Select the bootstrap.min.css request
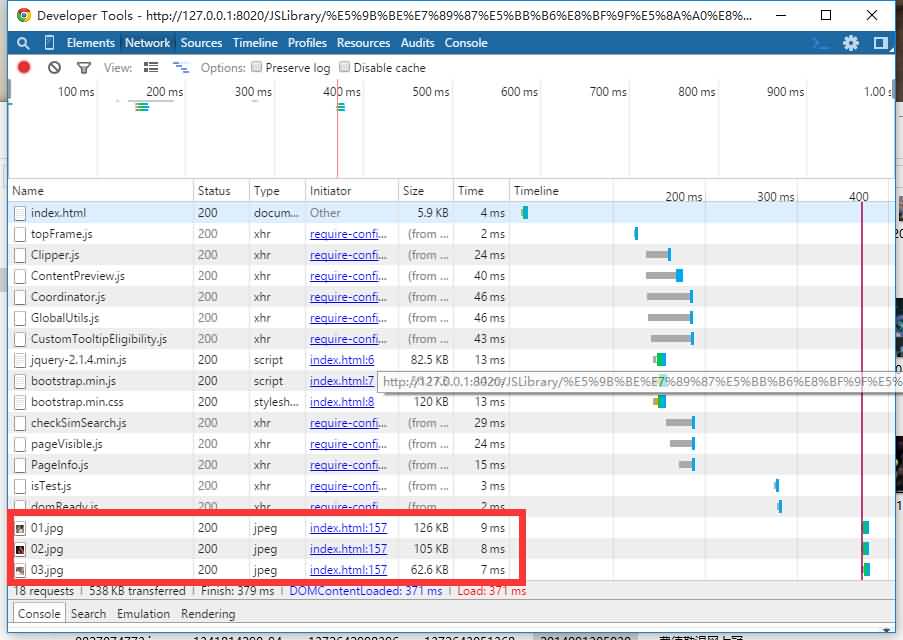 click(x=77, y=402)
